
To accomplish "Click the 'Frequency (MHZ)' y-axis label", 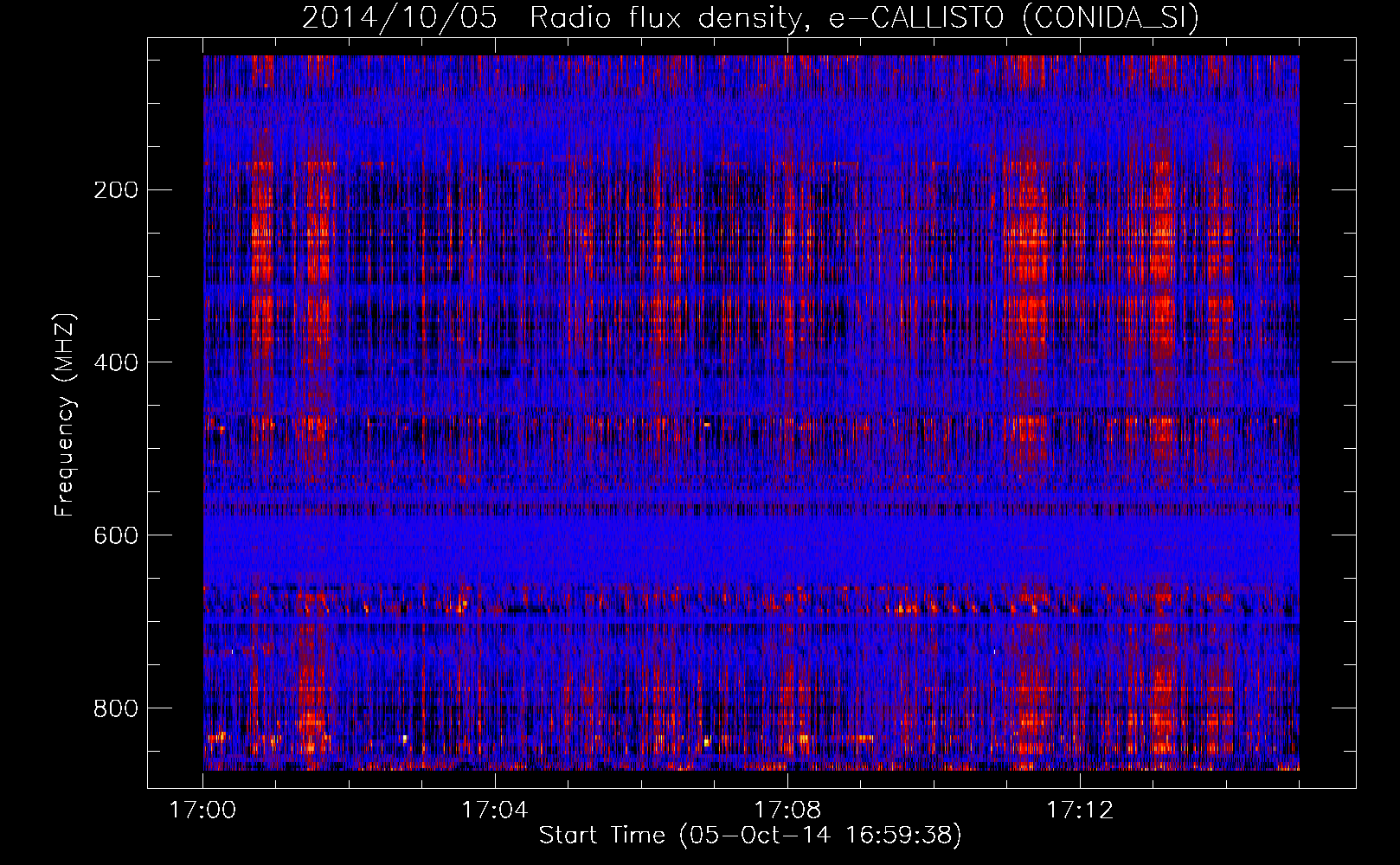I will (x=65, y=414).
